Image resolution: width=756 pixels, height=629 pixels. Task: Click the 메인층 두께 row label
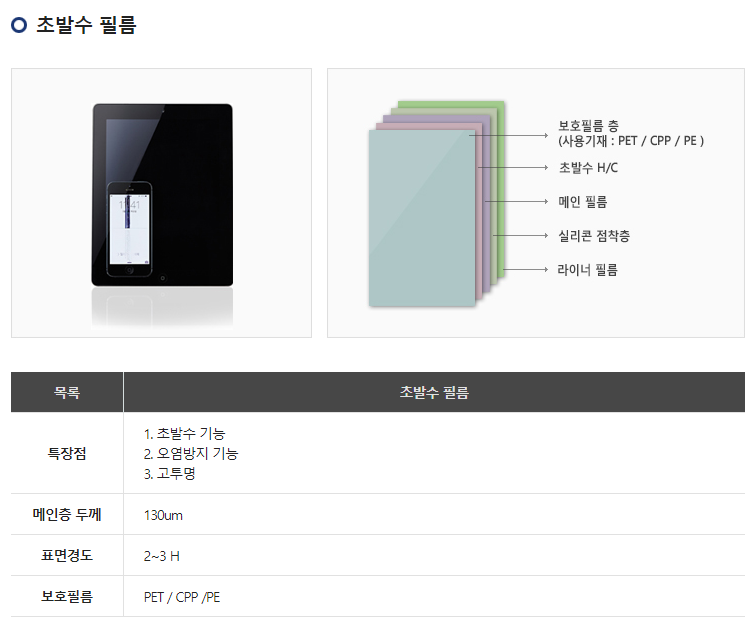pos(67,514)
